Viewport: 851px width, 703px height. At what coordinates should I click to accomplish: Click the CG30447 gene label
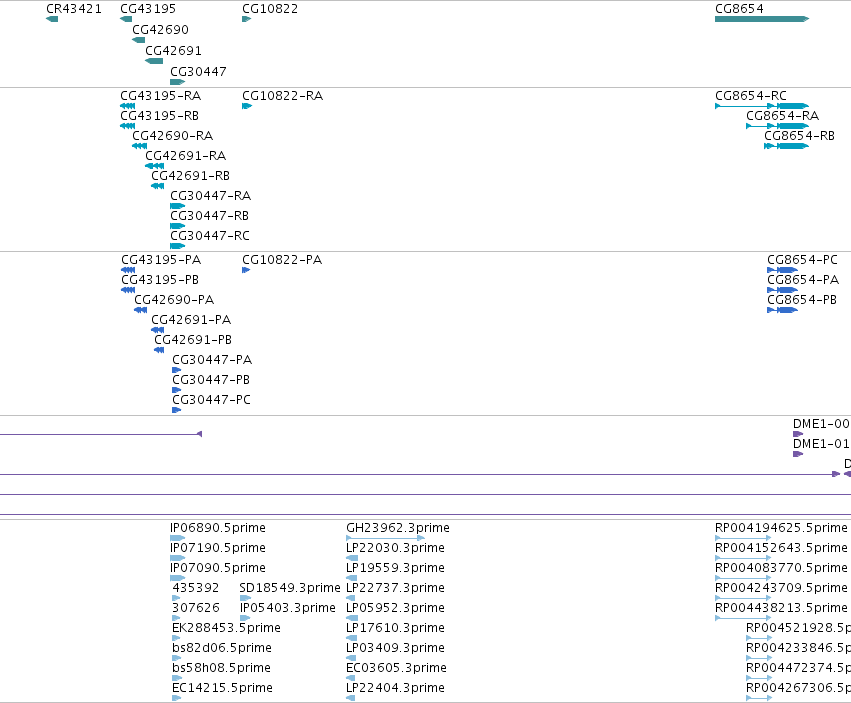point(199,72)
